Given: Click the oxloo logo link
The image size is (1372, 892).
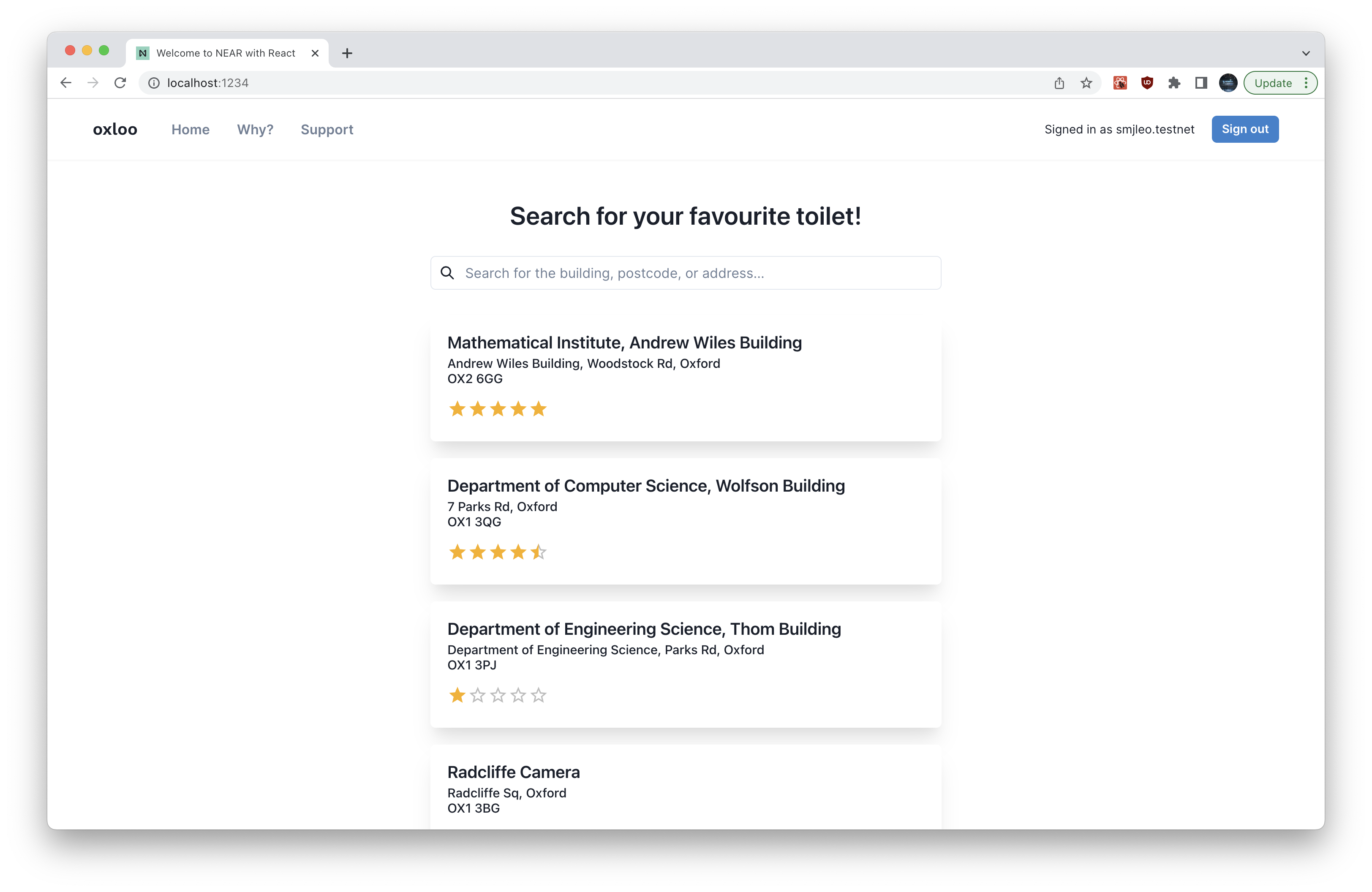Looking at the screenshot, I should 115,130.
